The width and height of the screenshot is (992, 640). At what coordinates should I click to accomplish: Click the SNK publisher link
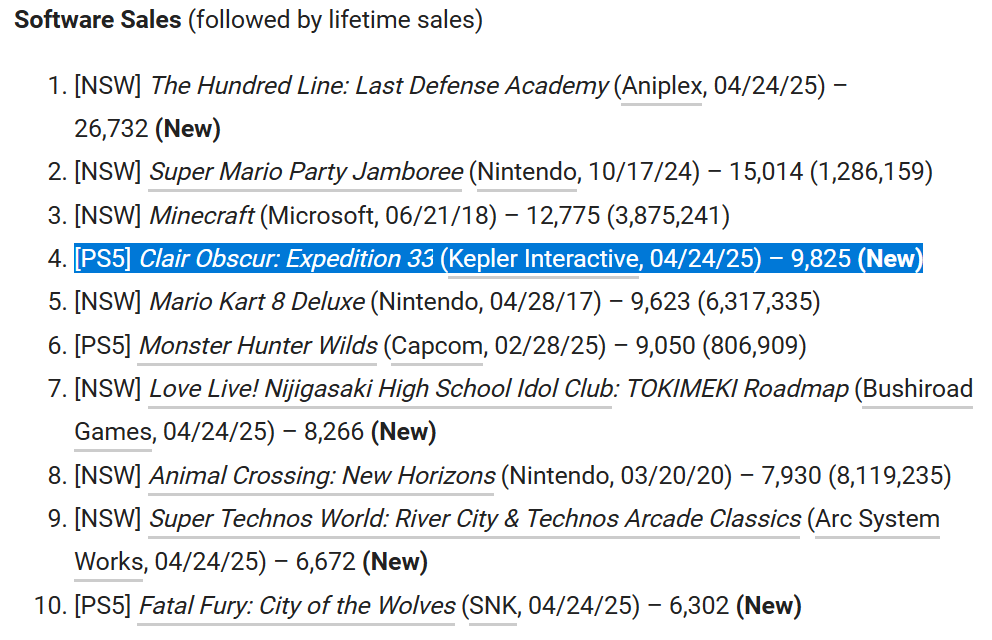[493, 605]
